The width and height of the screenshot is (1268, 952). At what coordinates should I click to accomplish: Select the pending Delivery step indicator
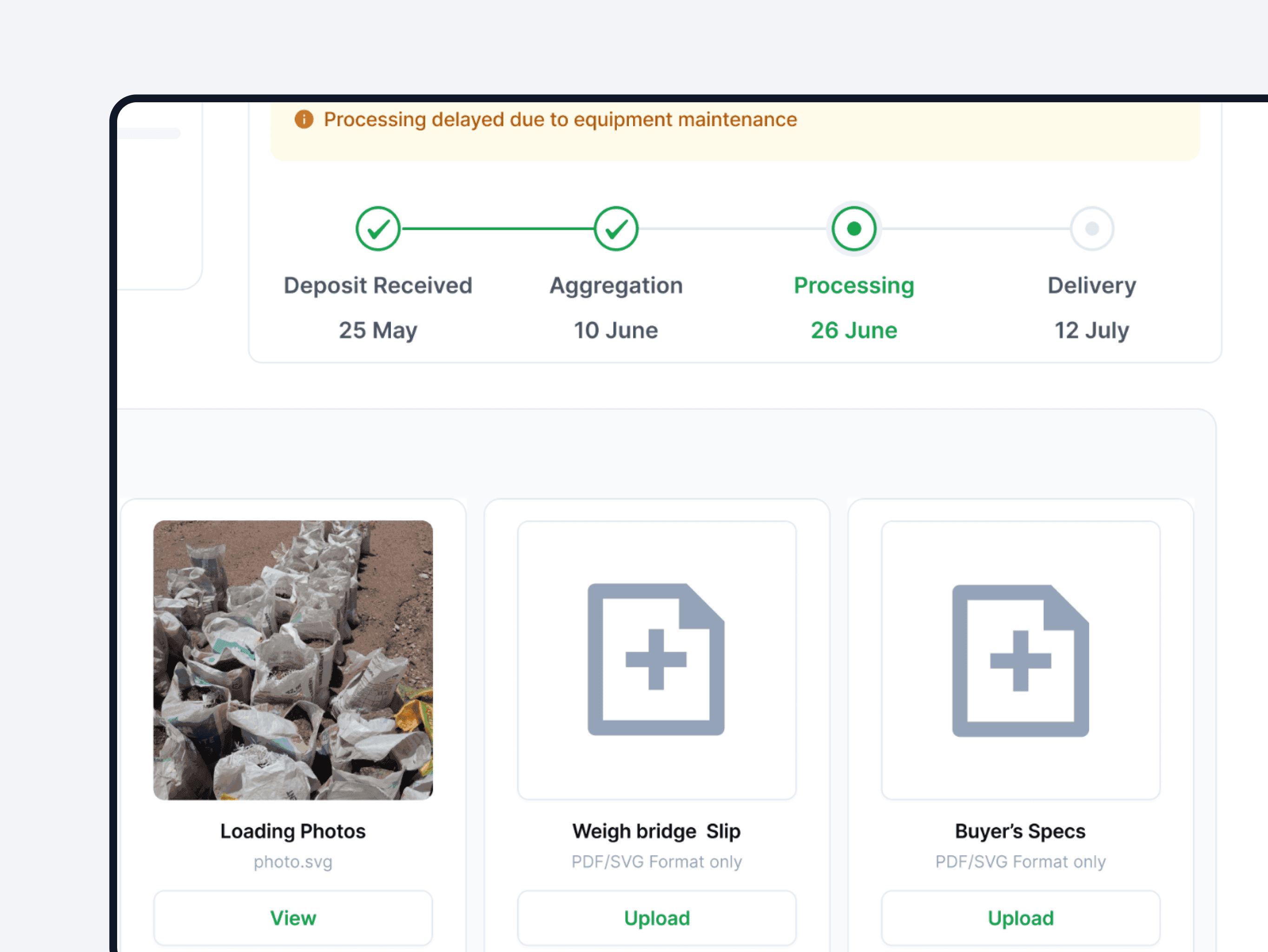1091,229
